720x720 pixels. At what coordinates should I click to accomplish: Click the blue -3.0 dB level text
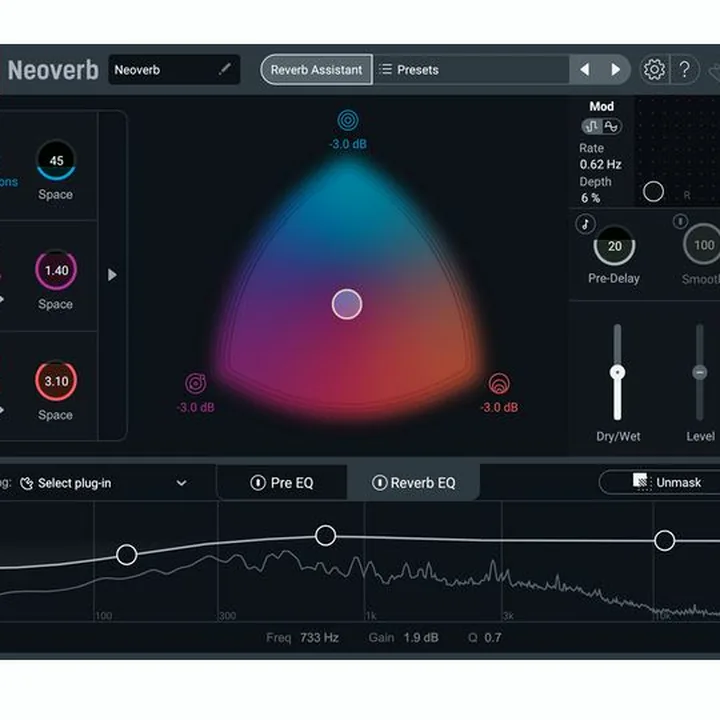click(x=348, y=144)
